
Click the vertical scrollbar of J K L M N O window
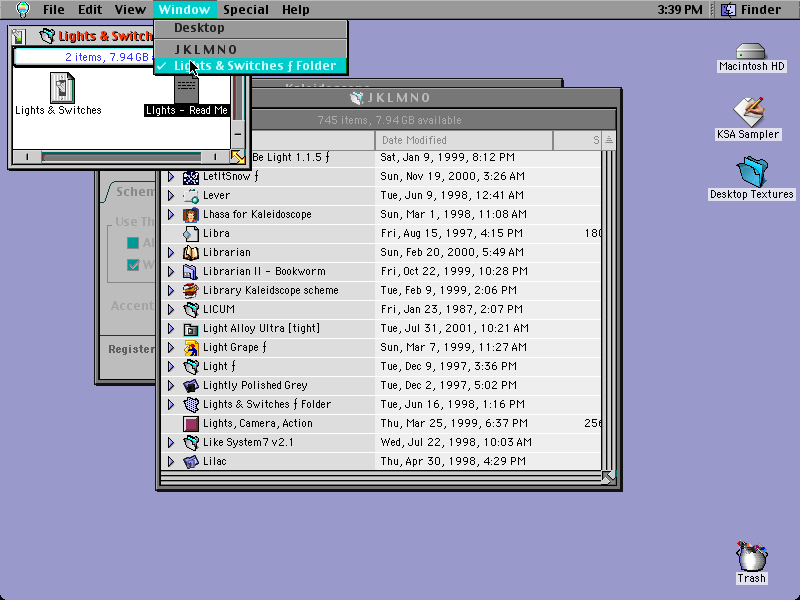609,311
